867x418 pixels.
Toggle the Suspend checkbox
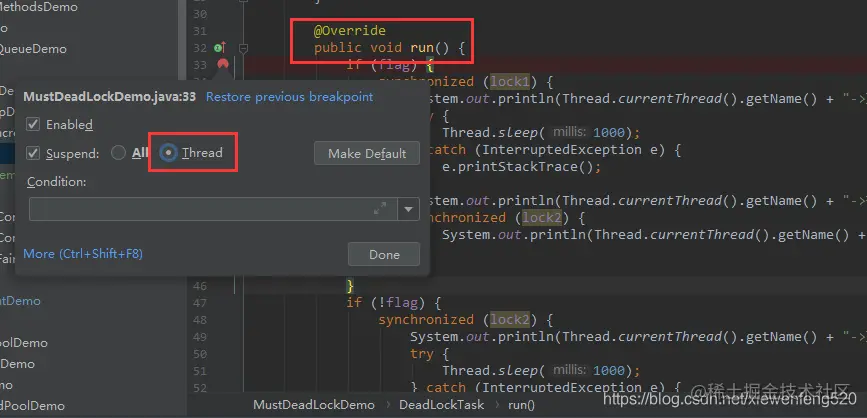coord(33,153)
